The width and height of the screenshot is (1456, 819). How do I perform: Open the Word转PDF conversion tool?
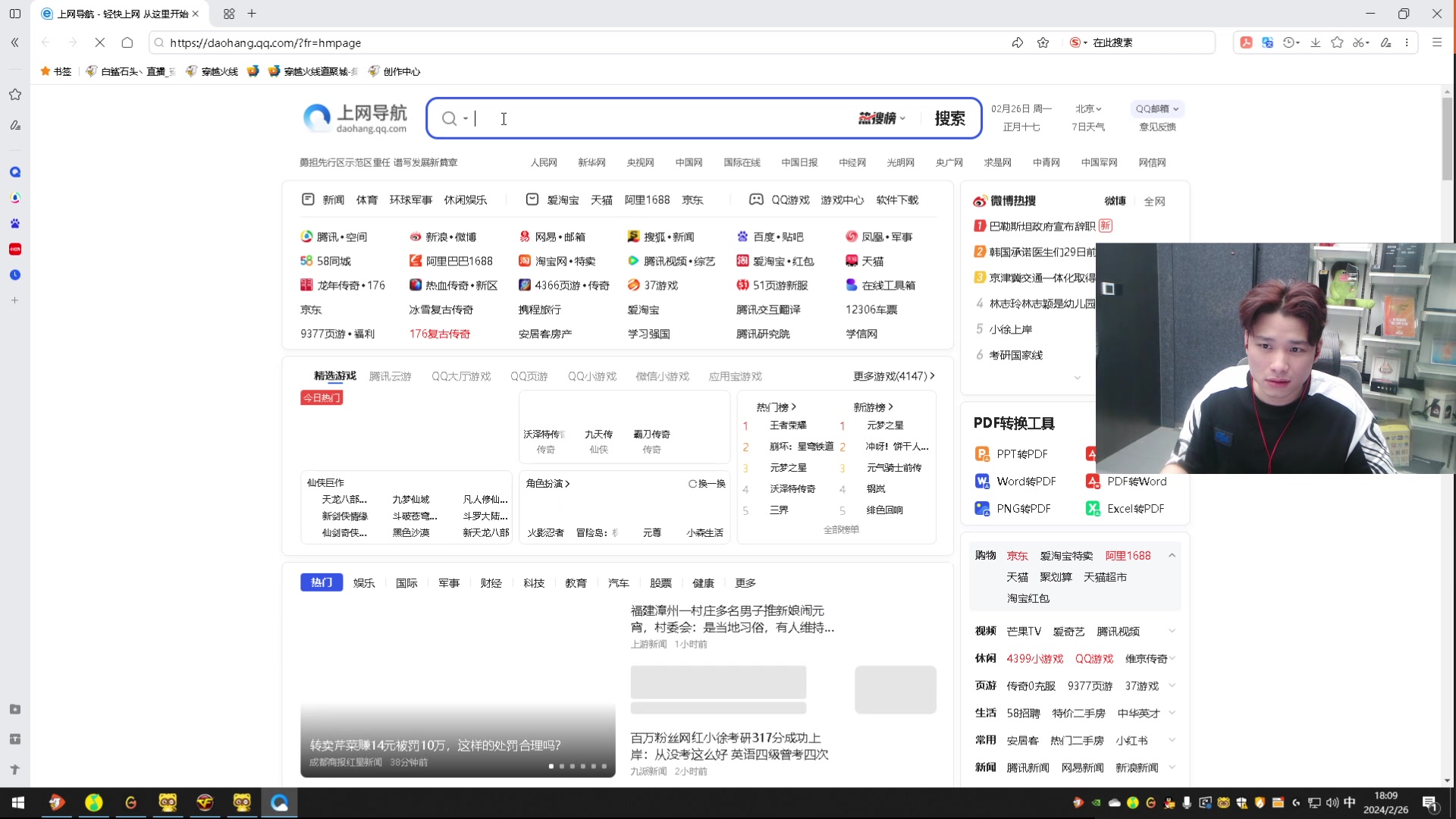tap(1025, 481)
